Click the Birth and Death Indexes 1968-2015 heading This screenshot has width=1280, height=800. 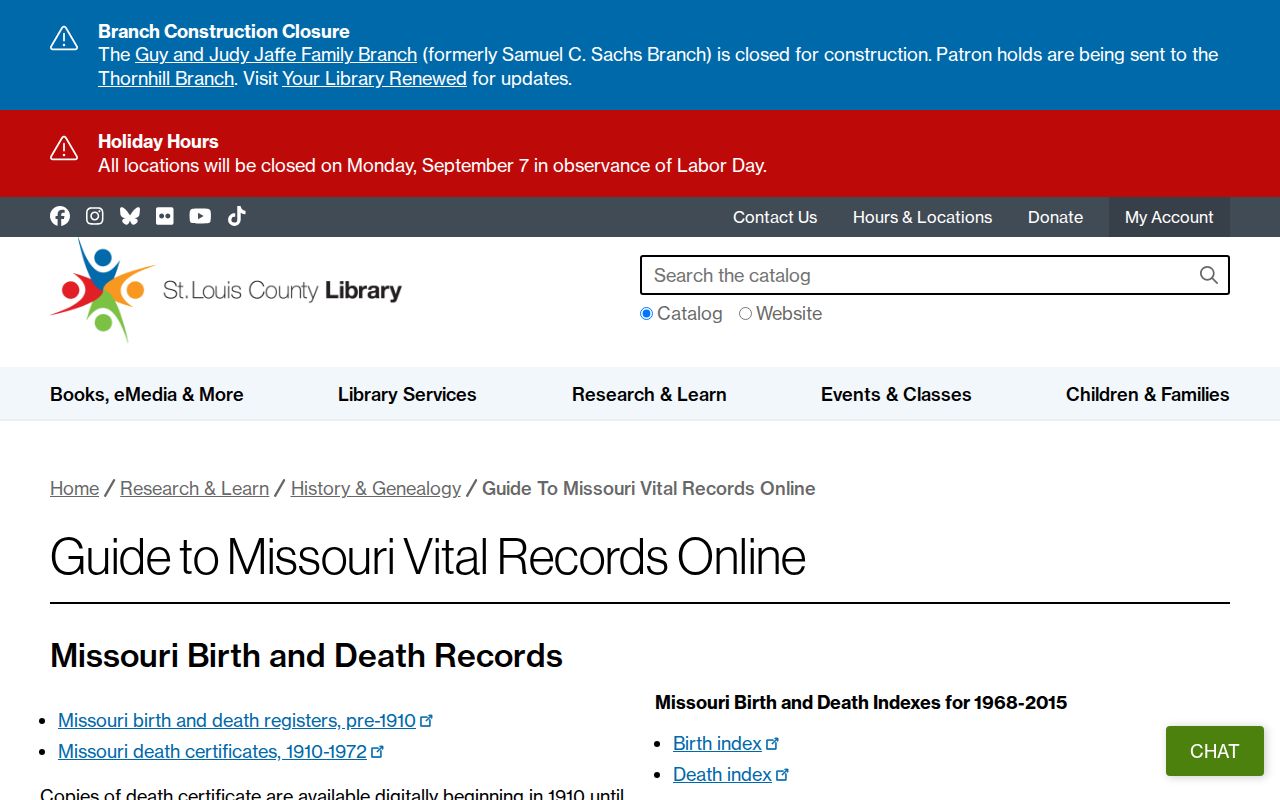tap(861, 702)
